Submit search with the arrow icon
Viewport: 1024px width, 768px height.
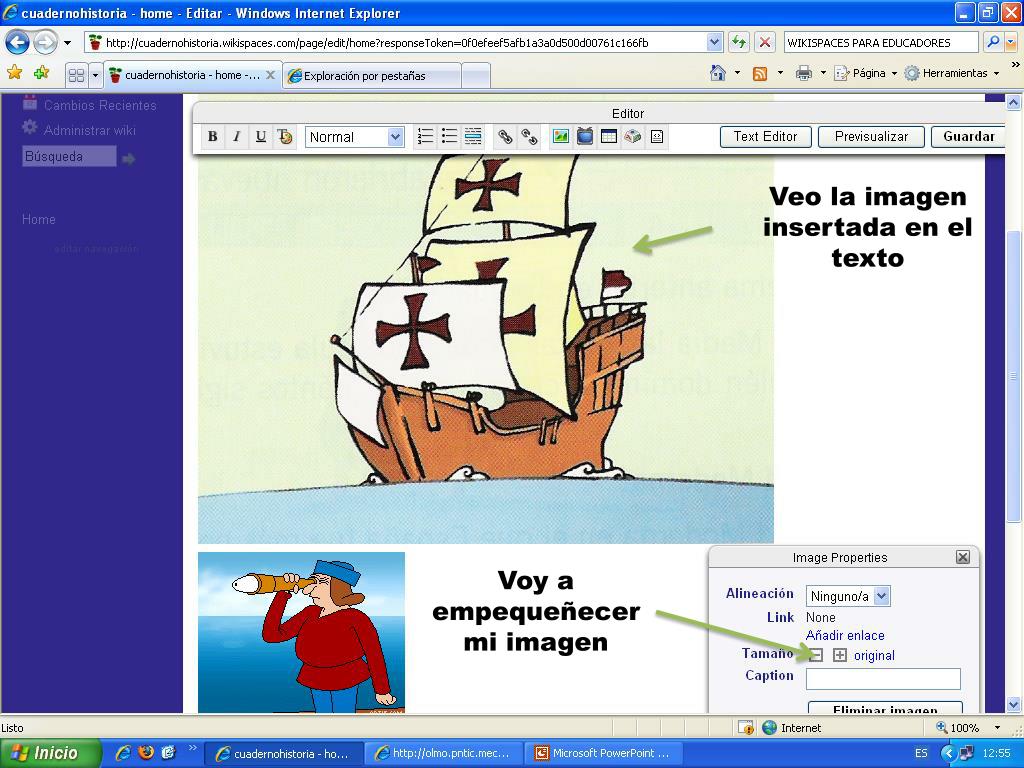129,158
